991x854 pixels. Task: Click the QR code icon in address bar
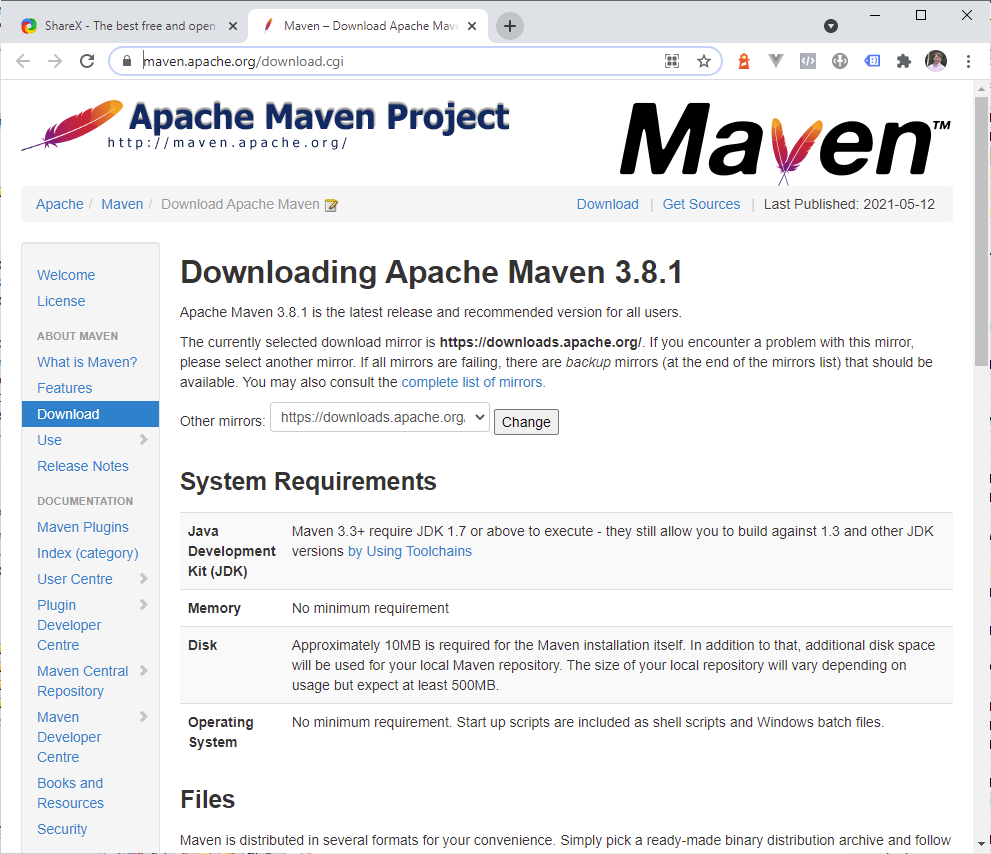coord(673,61)
